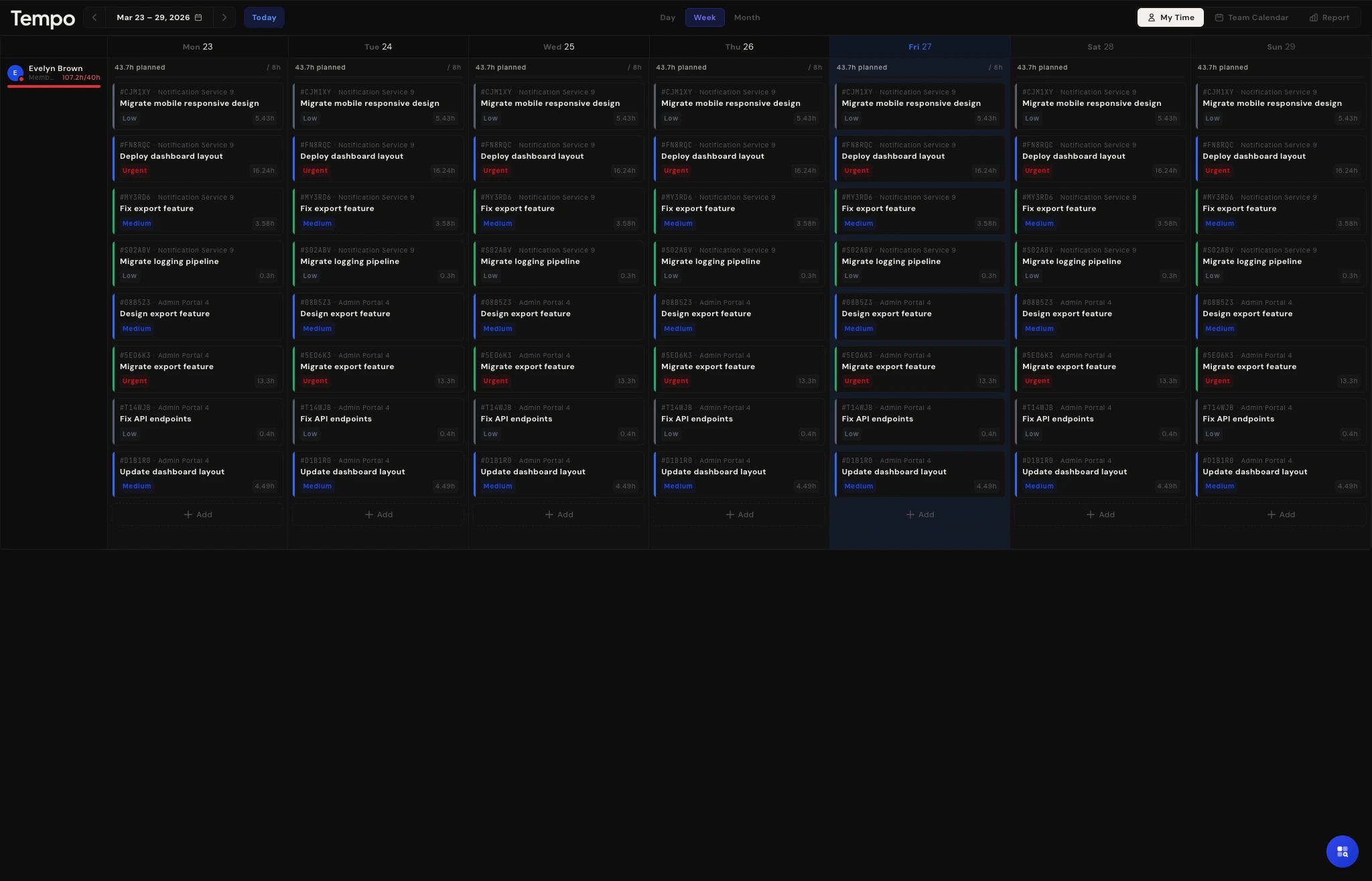Viewport: 1372px width, 881px height.
Task: Select the Wed 25 column header
Action: (559, 47)
